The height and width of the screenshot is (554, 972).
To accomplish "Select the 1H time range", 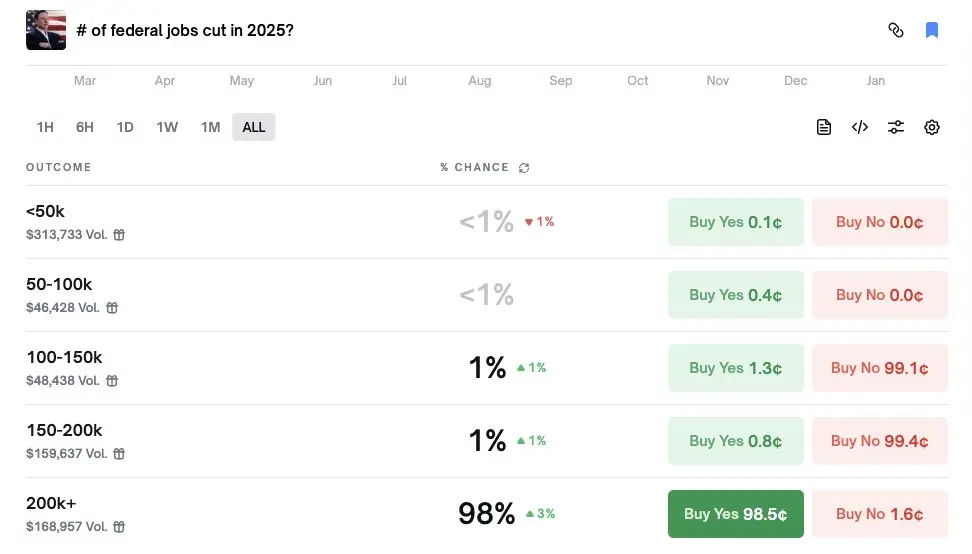I will click(45, 127).
